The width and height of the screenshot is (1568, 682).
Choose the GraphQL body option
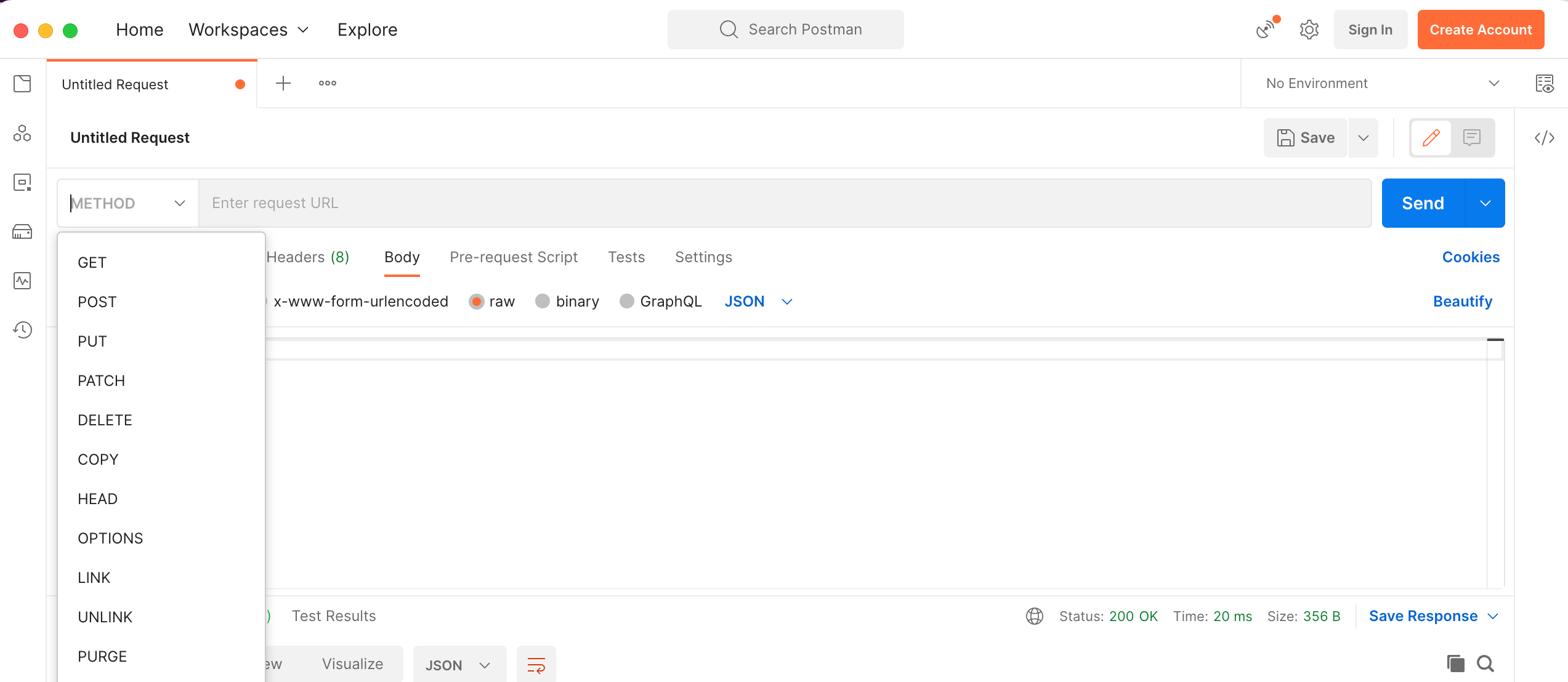pos(660,301)
